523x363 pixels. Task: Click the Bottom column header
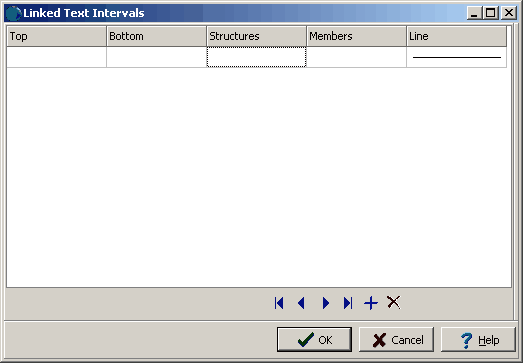pyautogui.click(x=156, y=36)
